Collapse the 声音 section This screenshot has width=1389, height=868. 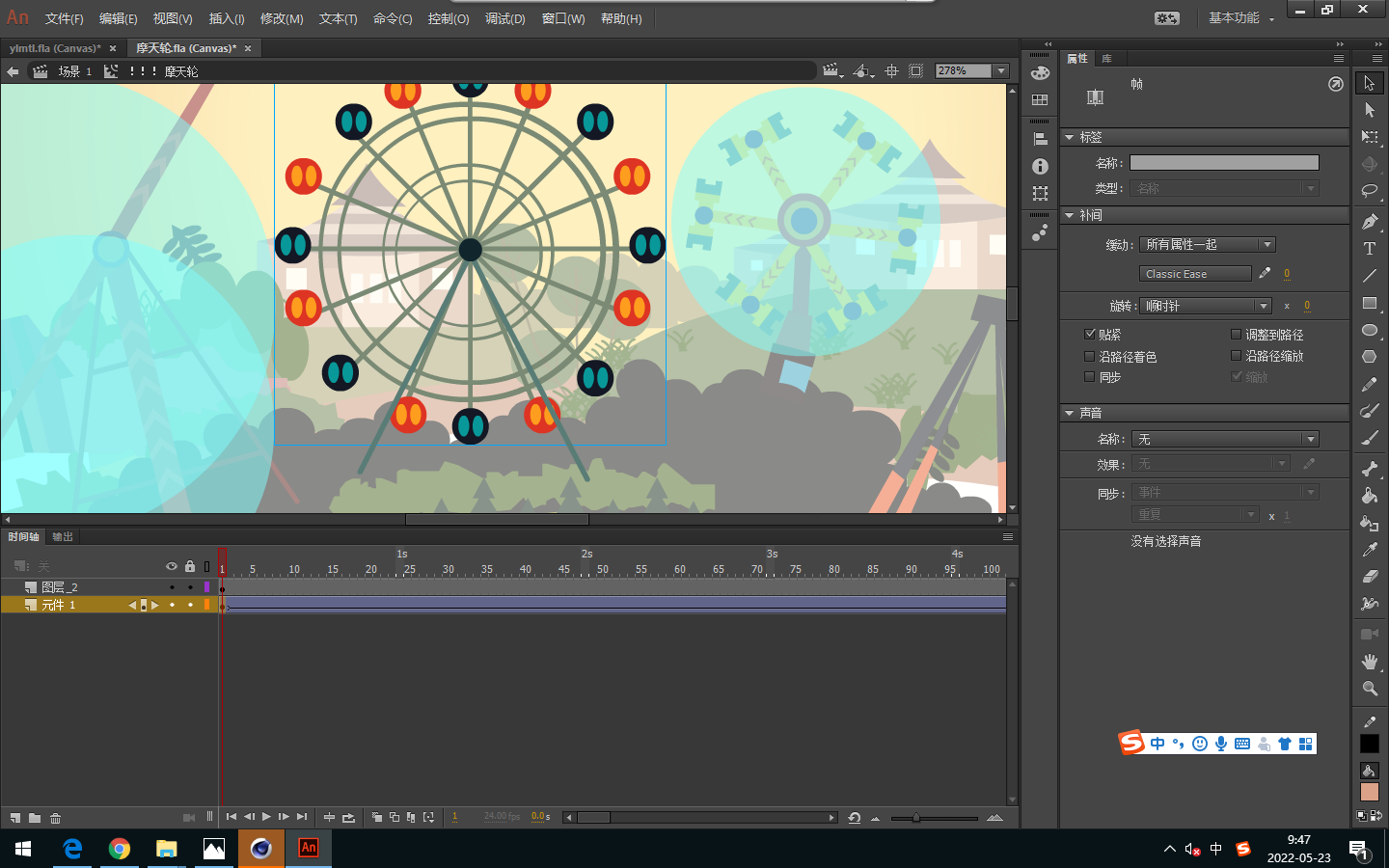tap(1069, 413)
